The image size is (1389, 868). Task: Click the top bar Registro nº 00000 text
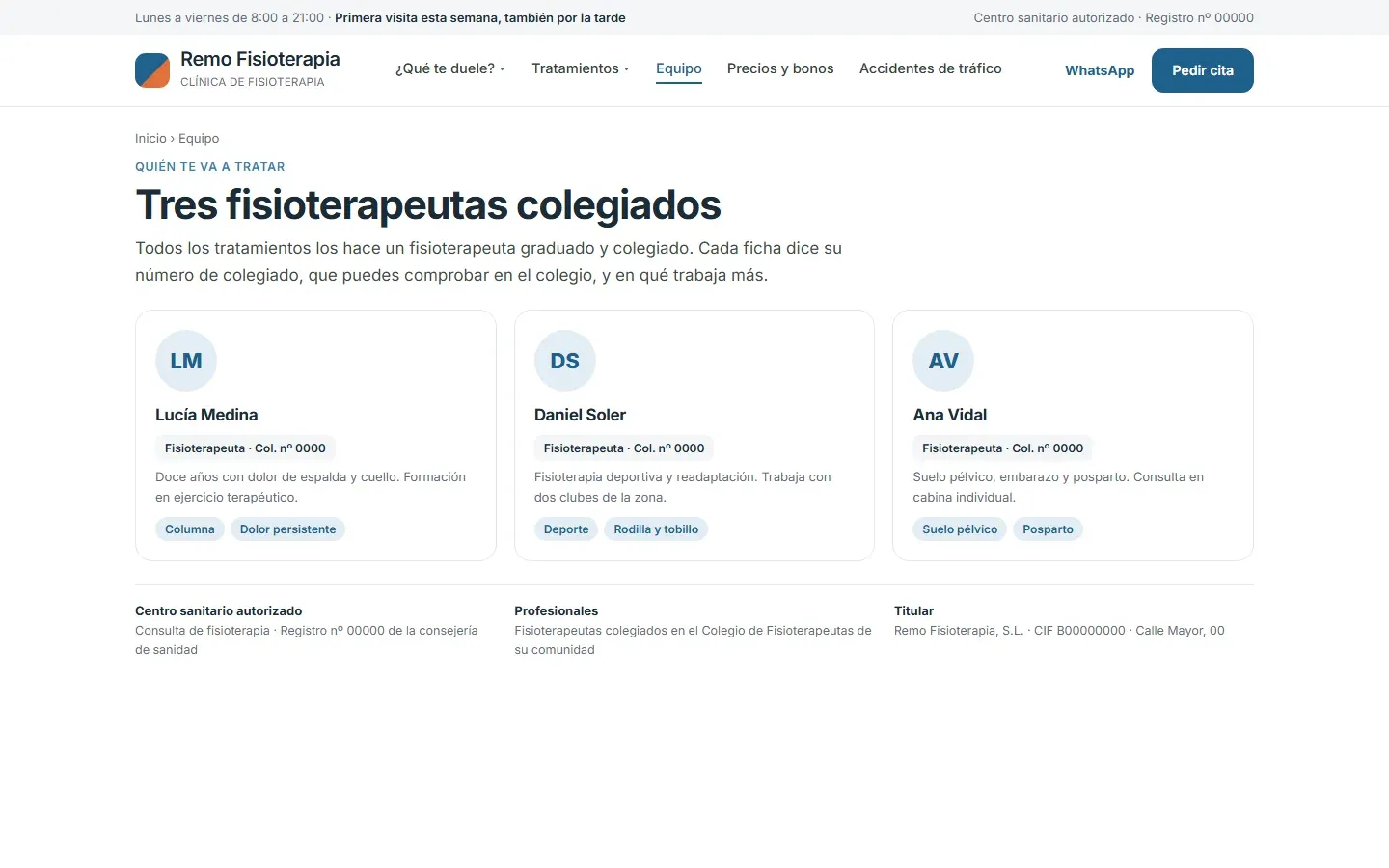[1199, 17]
